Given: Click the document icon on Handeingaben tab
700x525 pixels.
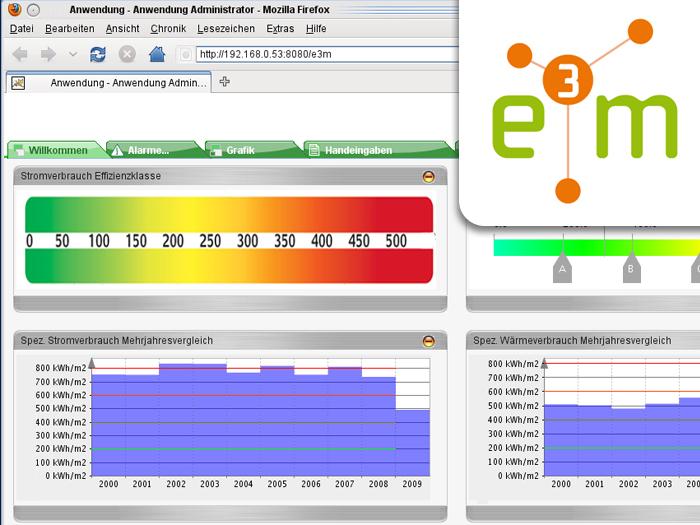Looking at the screenshot, I should [314, 150].
